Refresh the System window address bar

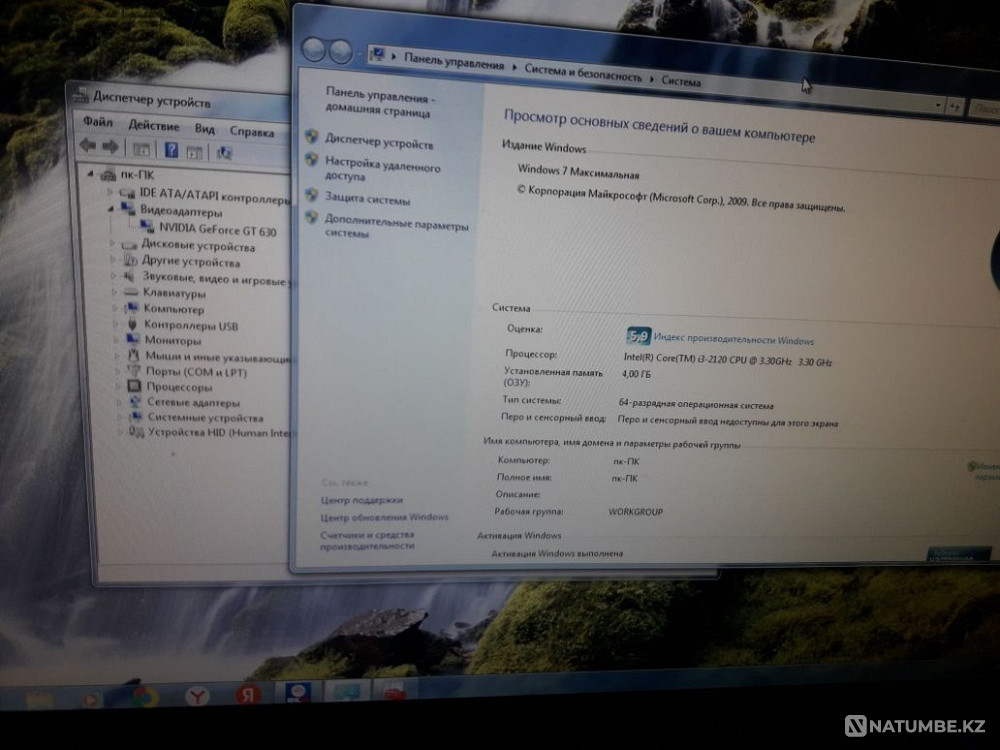pyautogui.click(x=954, y=107)
